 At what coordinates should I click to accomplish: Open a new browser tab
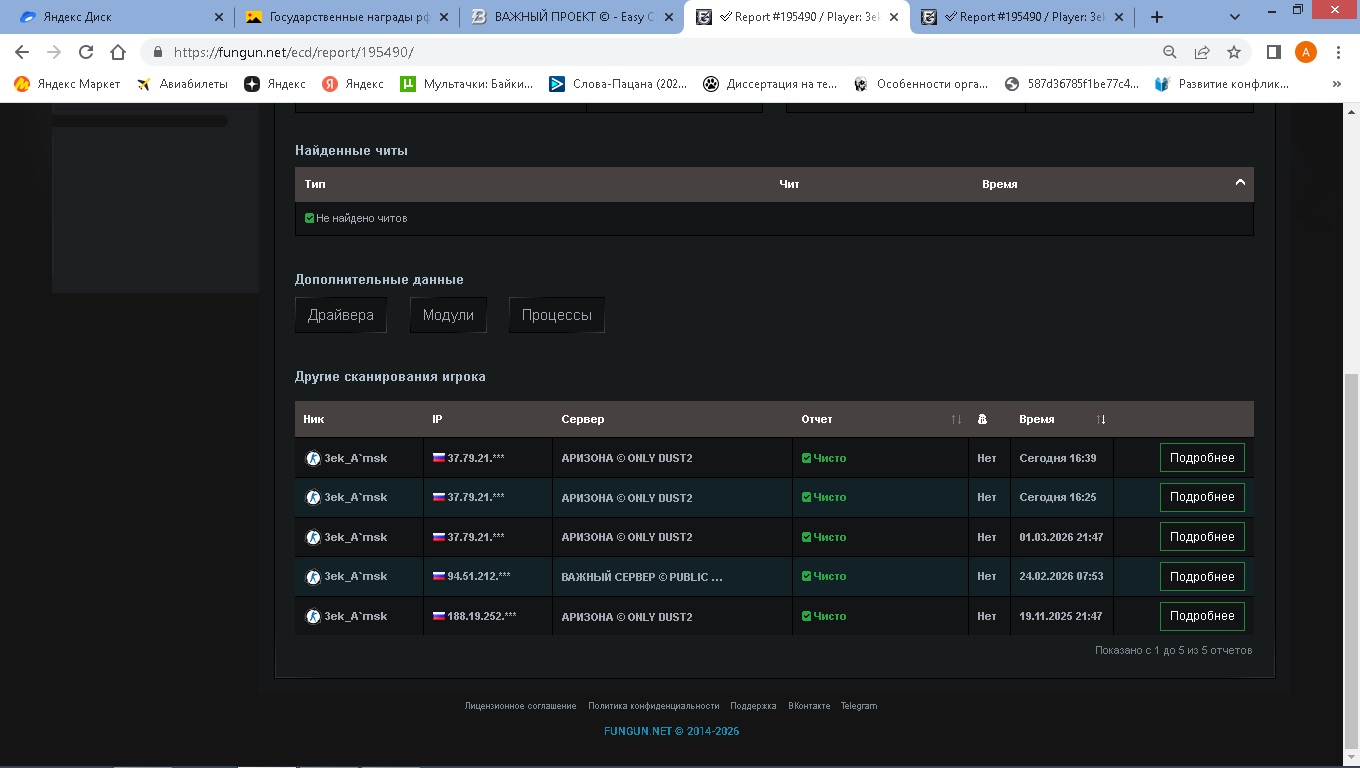point(1157,17)
